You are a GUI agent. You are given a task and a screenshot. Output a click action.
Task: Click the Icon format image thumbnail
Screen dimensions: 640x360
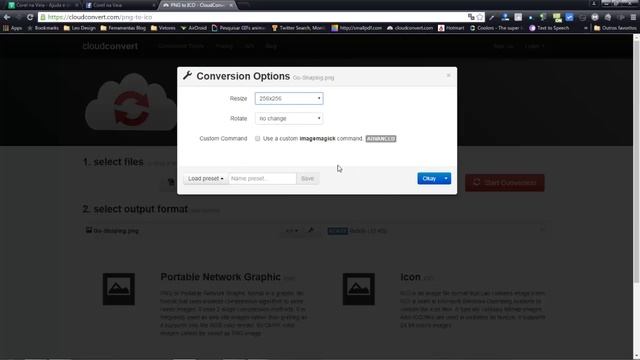pos(359,289)
